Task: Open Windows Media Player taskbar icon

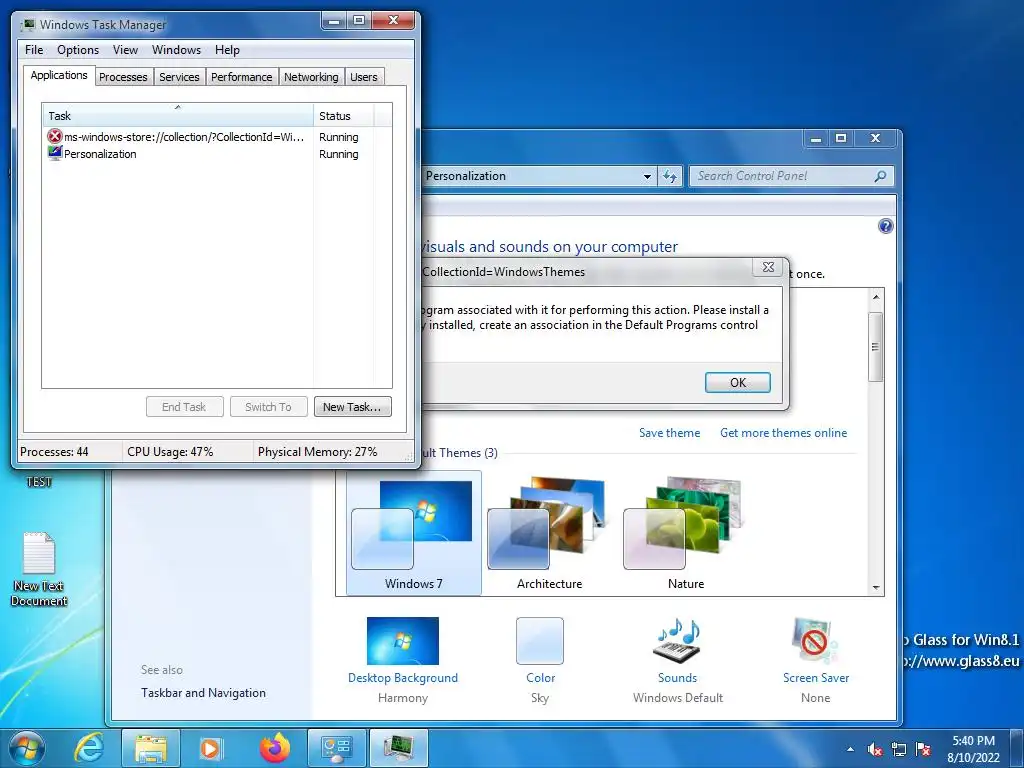Action: point(210,748)
